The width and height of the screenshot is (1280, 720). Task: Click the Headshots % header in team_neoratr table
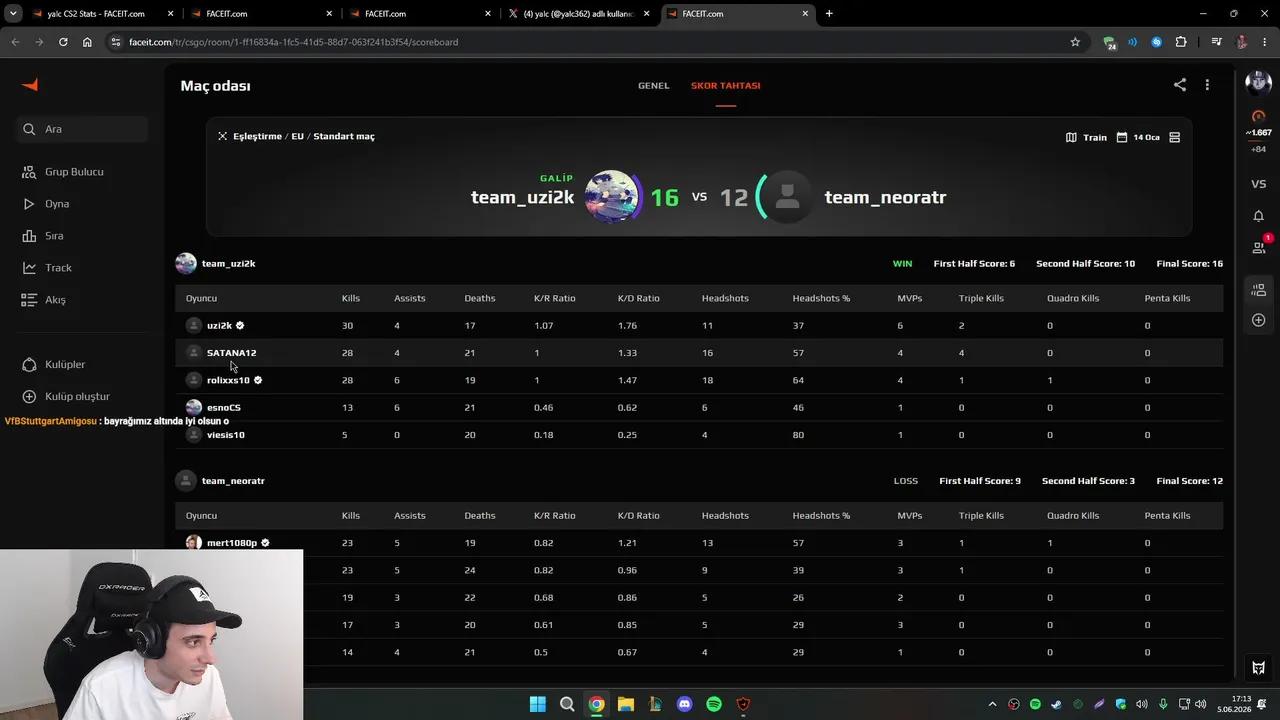821,516
